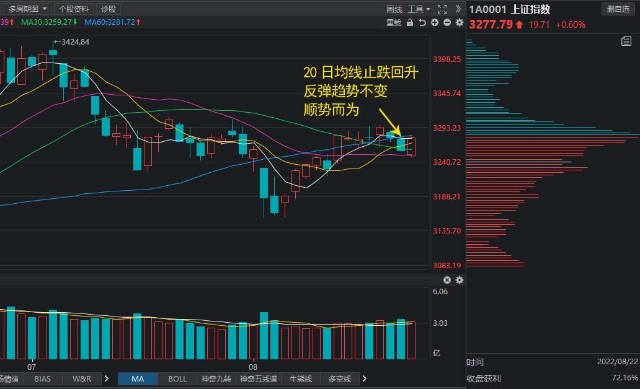The width and height of the screenshot is (640, 389).
Task: Click the 3240.72 price axis label
Action: [447, 162]
